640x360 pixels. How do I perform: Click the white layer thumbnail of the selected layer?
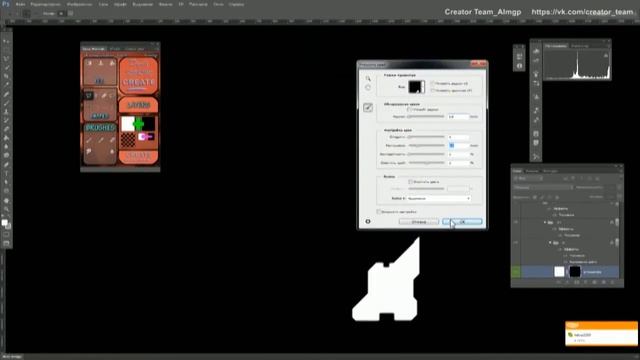(x=559, y=271)
